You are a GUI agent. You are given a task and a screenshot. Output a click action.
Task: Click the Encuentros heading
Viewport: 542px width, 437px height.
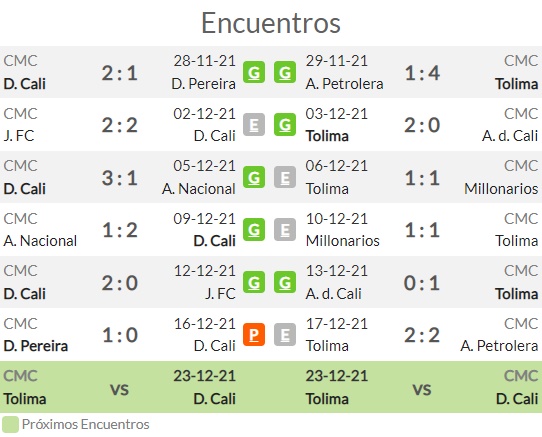(271, 23)
